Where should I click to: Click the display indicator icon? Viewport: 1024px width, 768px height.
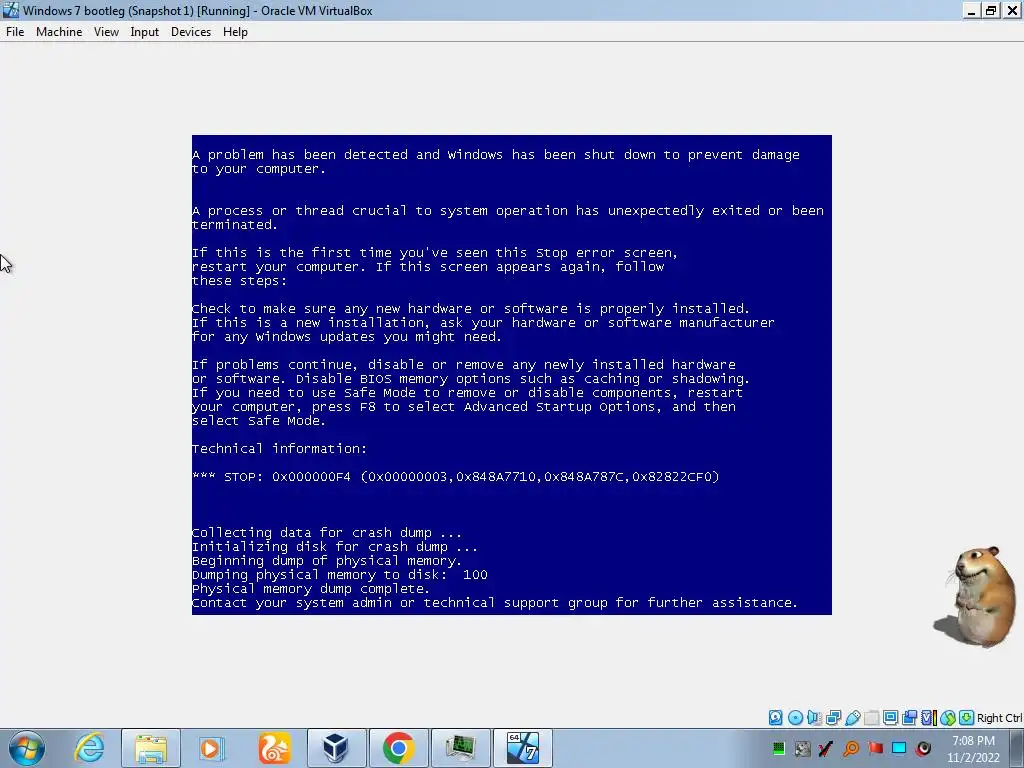pos(890,718)
